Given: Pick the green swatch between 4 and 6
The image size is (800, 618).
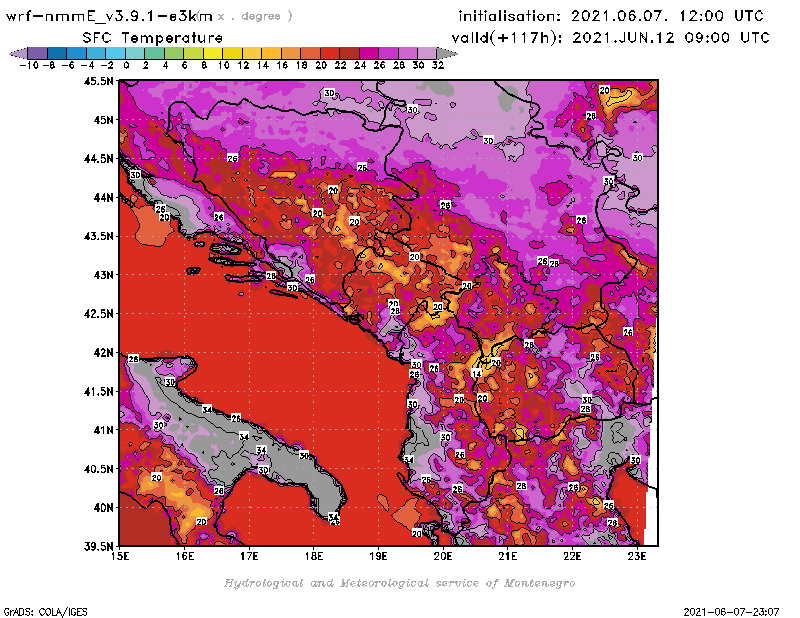Looking at the screenshot, I should tap(174, 52).
